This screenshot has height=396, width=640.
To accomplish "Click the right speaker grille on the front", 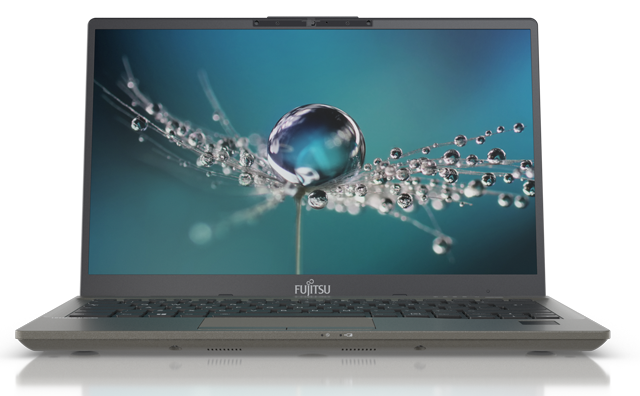I will pyautogui.click(x=359, y=349).
